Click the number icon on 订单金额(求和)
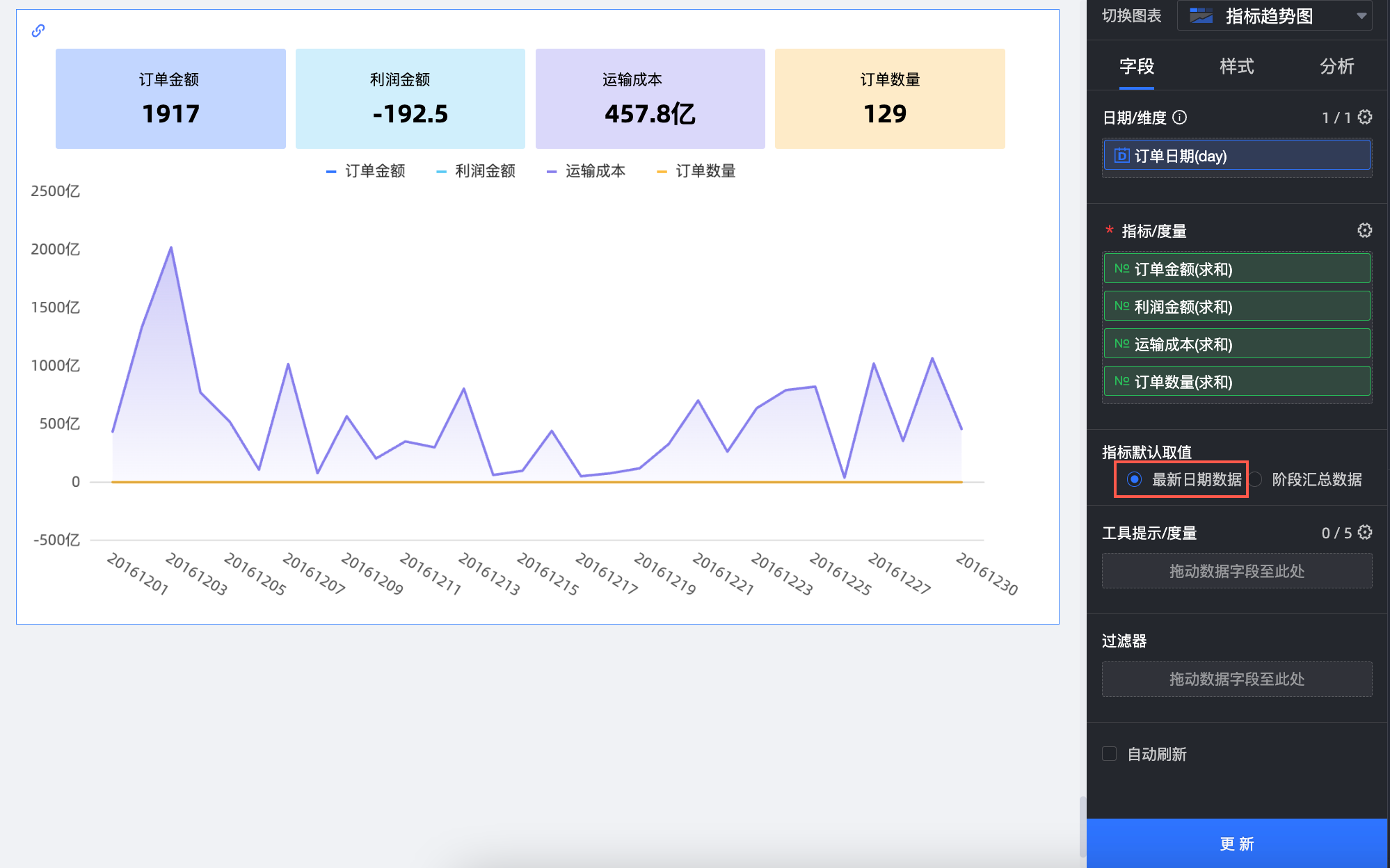This screenshot has height=868, width=1390. [1121, 268]
